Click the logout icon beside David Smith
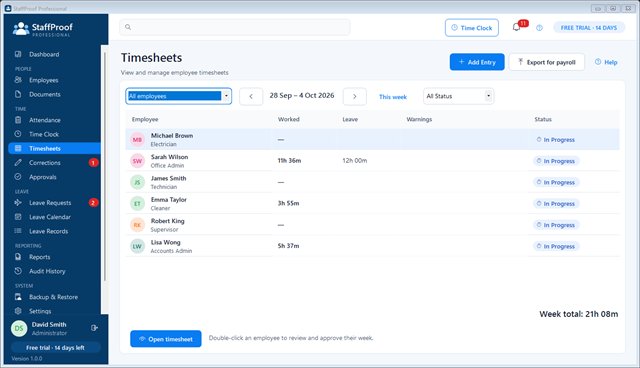The image size is (640, 368). 94,328
